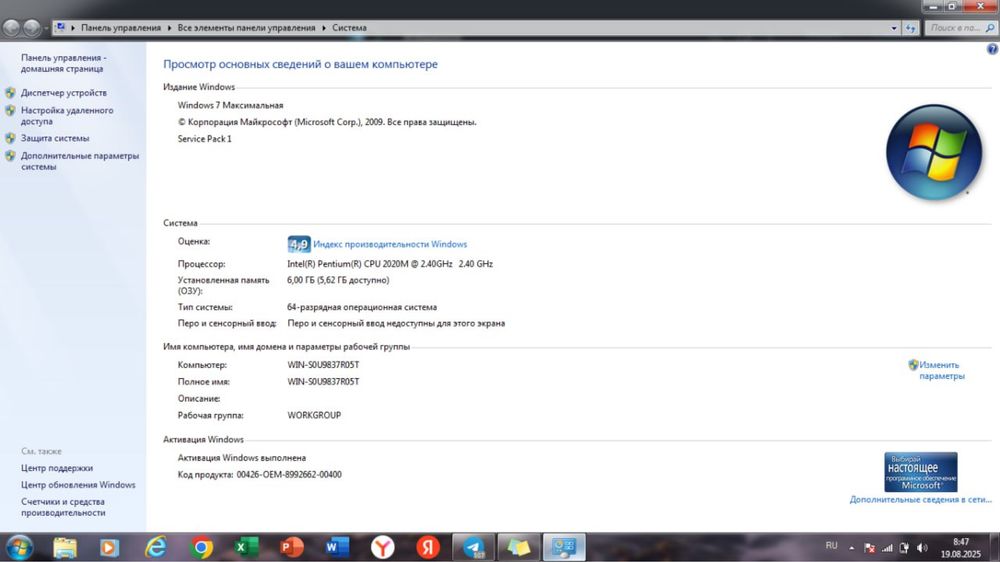Viewport: 1000px width, 562px height.
Task: Open Настройка удаленного доступа
Action: [x=67, y=115]
